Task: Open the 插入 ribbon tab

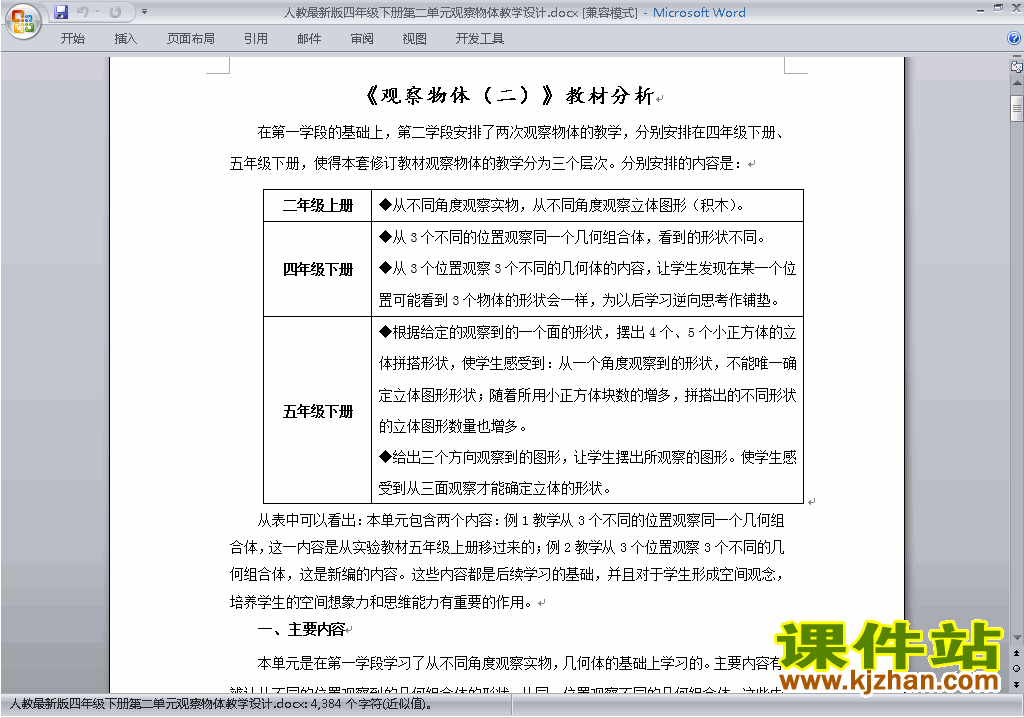Action: pos(125,39)
